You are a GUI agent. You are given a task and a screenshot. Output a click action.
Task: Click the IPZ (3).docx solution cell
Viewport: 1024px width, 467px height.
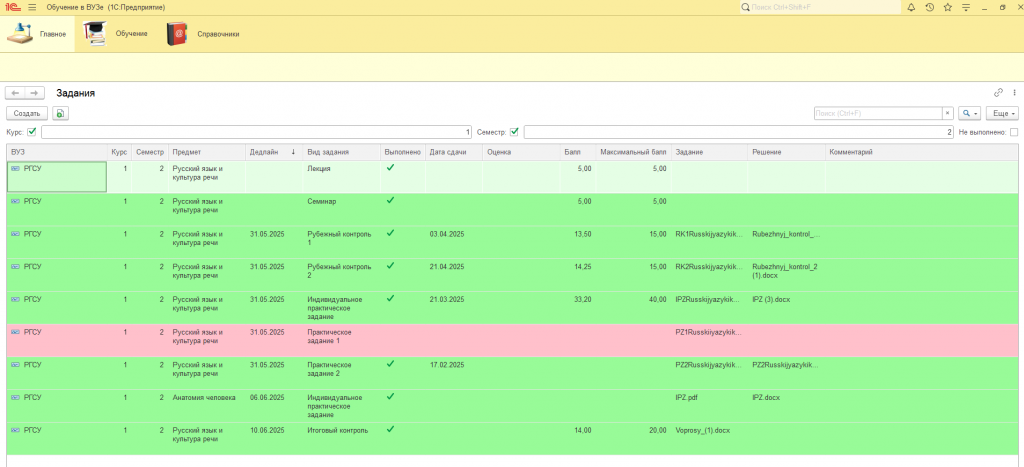[786, 308]
